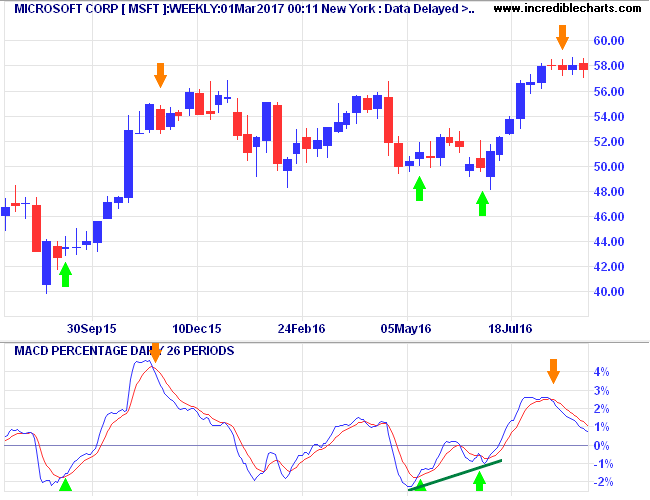Click the -1% MACD axis label
Screen dimensions: 650x500
pos(603,464)
